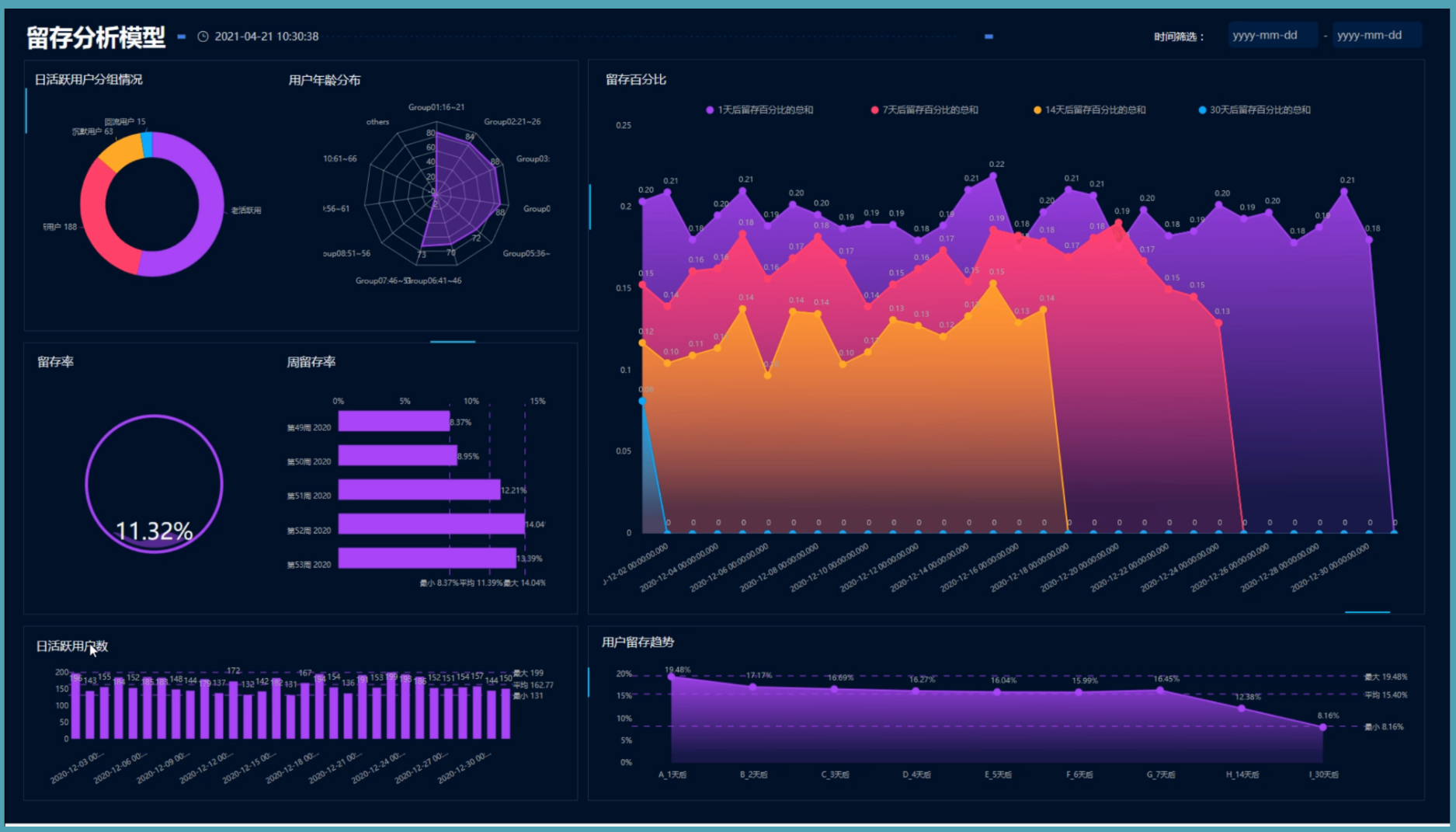Click the 第49周 2020 bar at 8.37%
This screenshot has width=1456, height=832.
(394, 421)
